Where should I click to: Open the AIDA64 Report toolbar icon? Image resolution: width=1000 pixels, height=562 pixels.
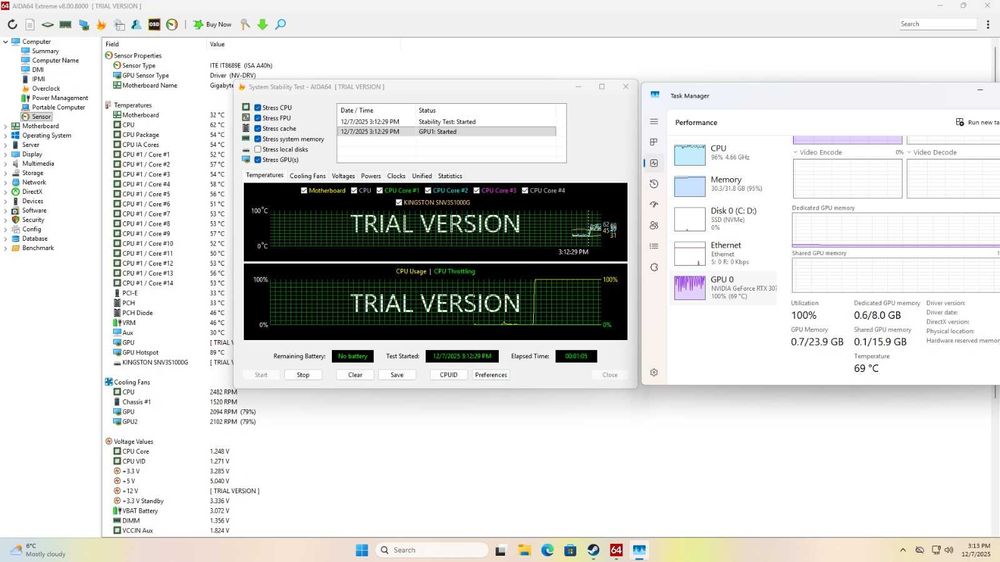(x=30, y=24)
